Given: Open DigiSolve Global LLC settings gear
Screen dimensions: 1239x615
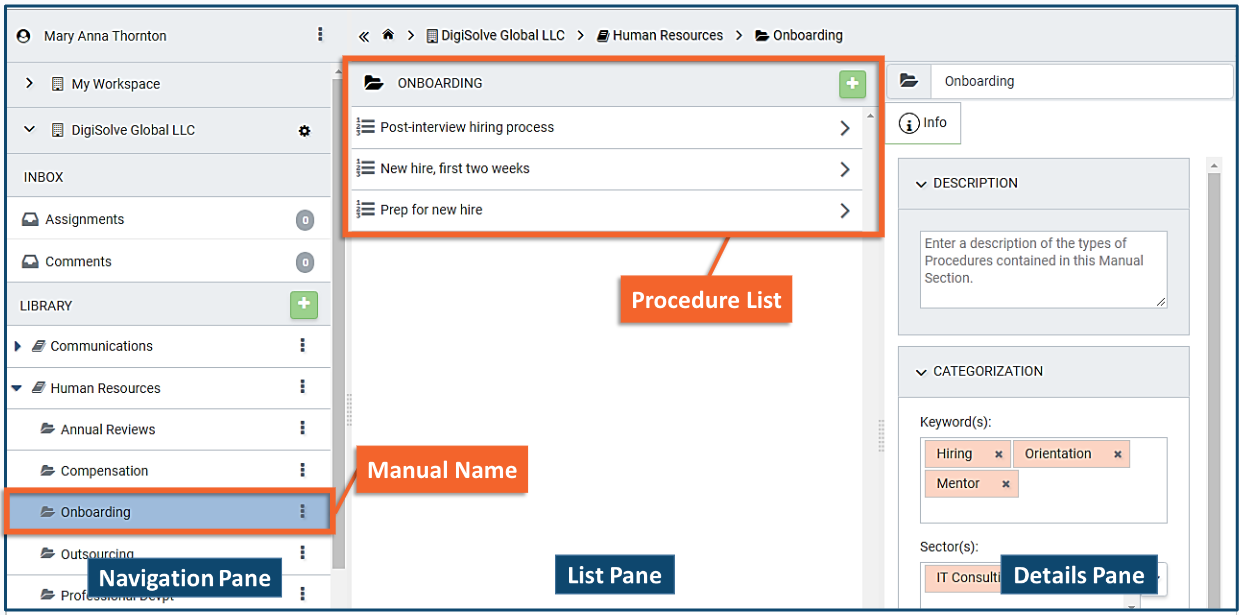Looking at the screenshot, I should (305, 131).
